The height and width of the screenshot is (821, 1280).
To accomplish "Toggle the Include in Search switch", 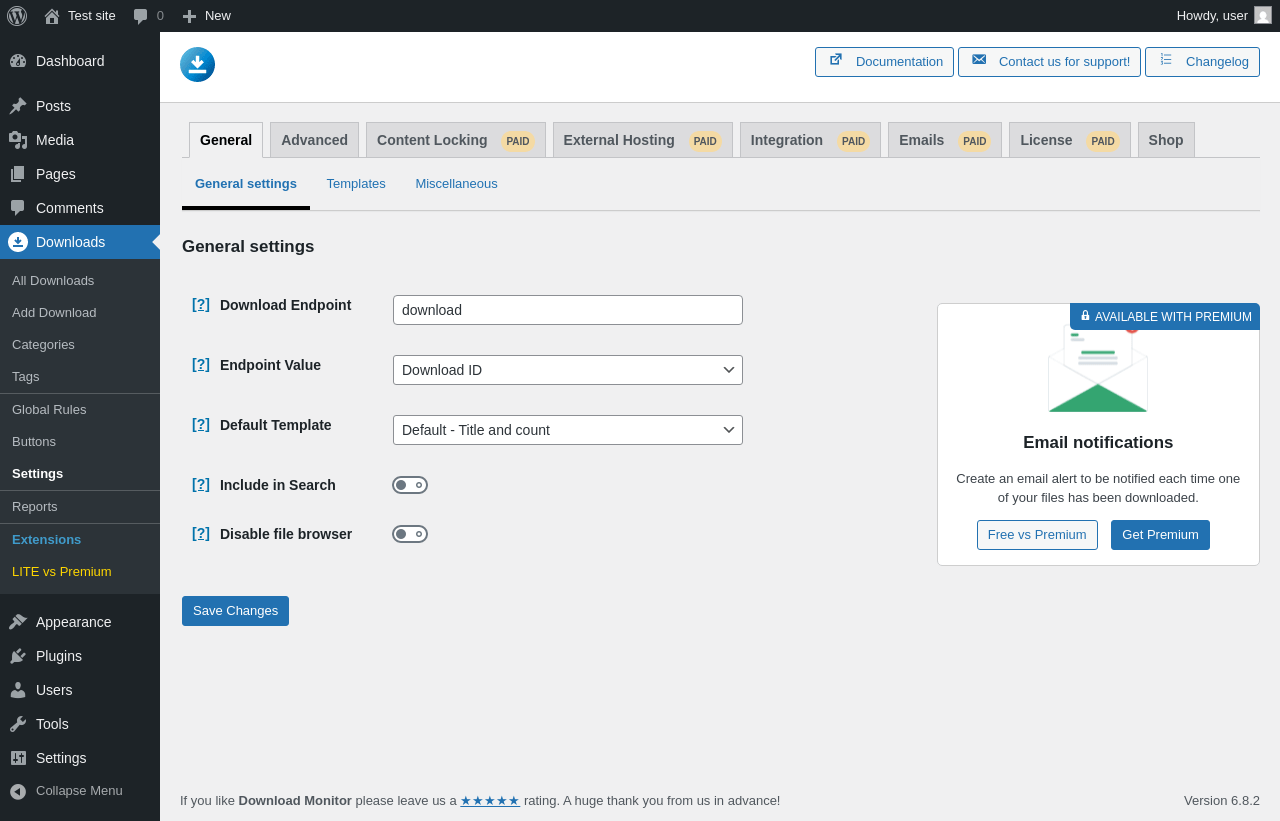I will 410,485.
